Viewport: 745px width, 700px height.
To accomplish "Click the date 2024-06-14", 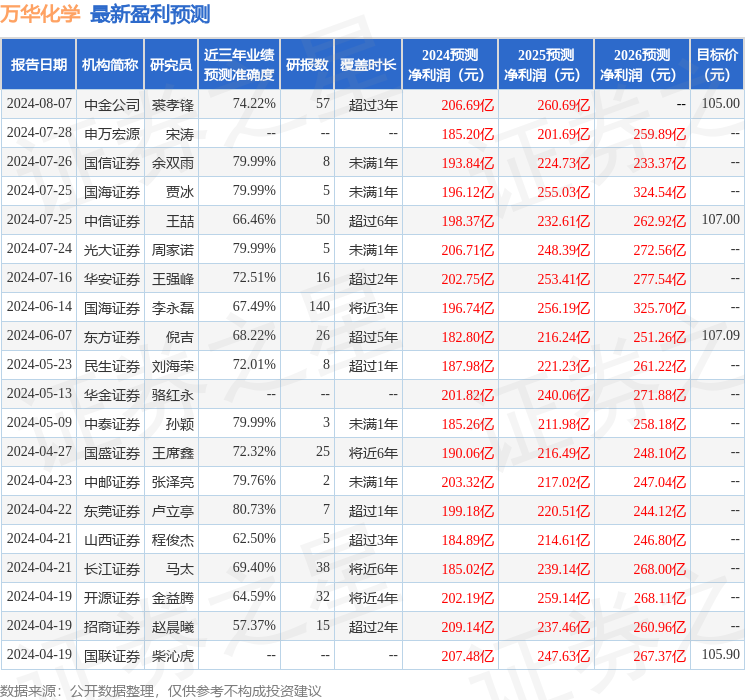I will tap(39, 307).
